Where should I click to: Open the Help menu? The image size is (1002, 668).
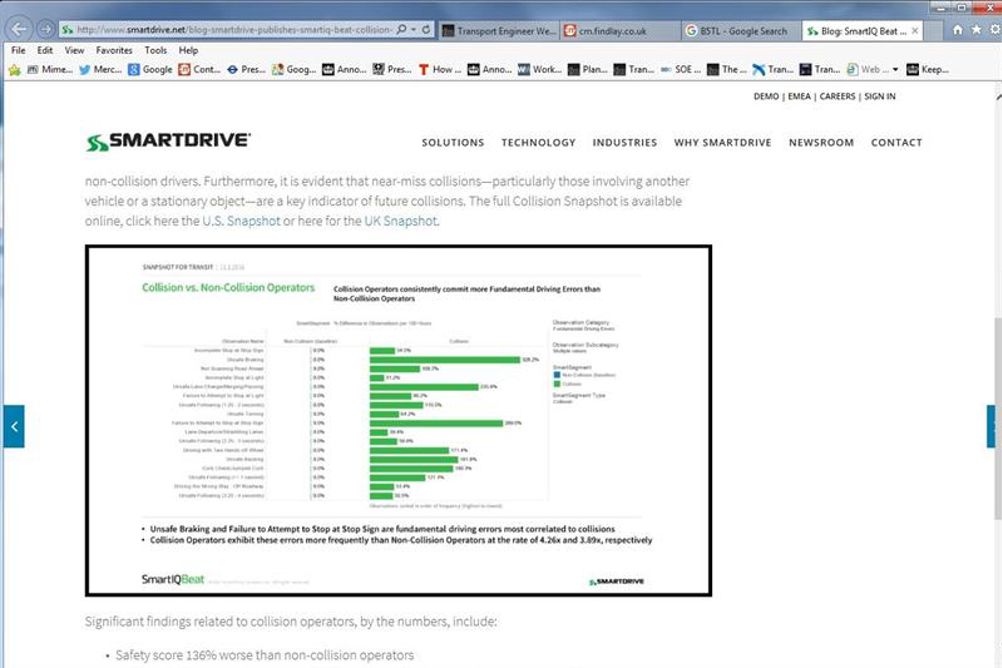188,50
